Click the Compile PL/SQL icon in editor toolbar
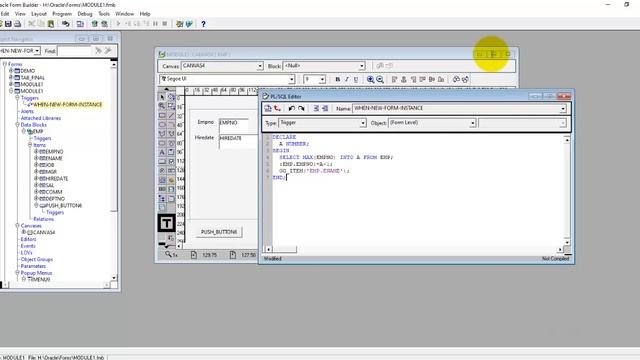This screenshot has height=360, width=640. click(268, 108)
